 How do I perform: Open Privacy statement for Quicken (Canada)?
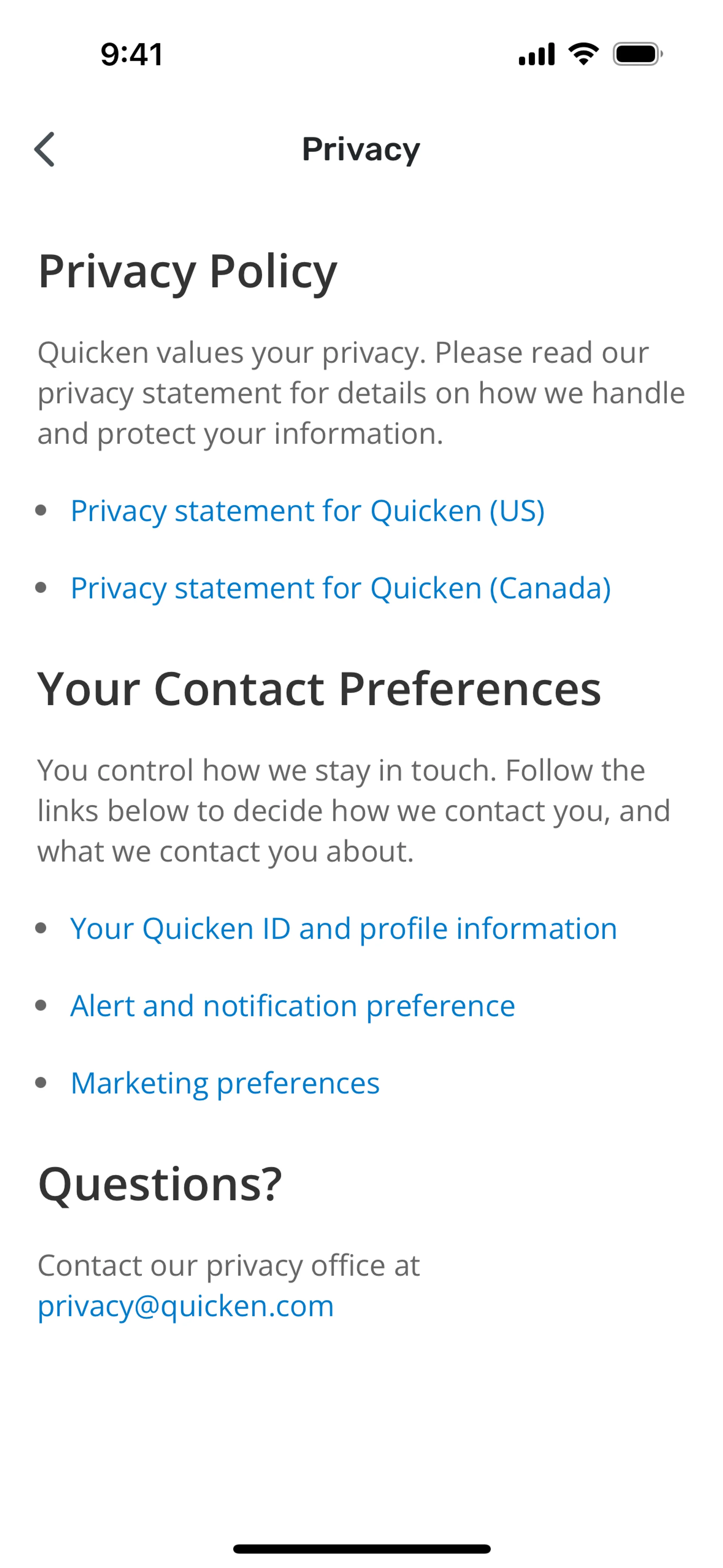[341, 588]
